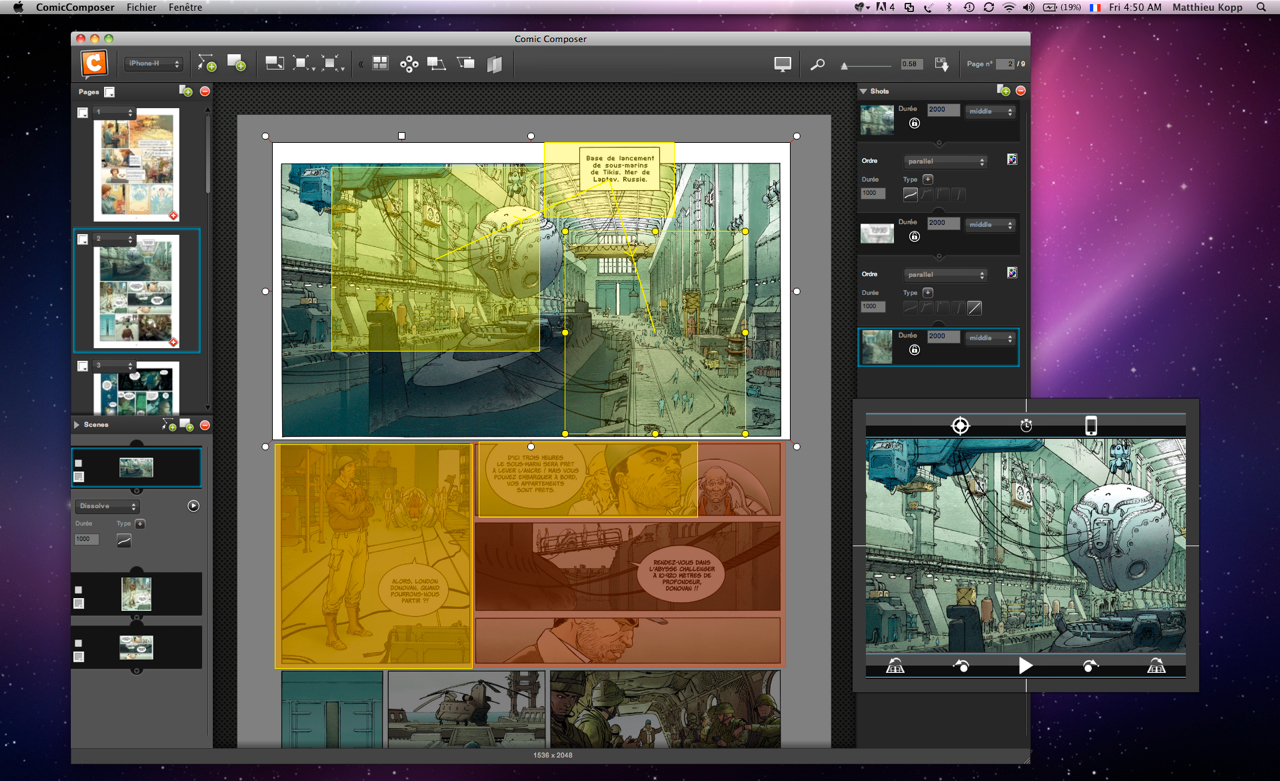Adjust the zoom slider in the toolbar

click(x=866, y=65)
